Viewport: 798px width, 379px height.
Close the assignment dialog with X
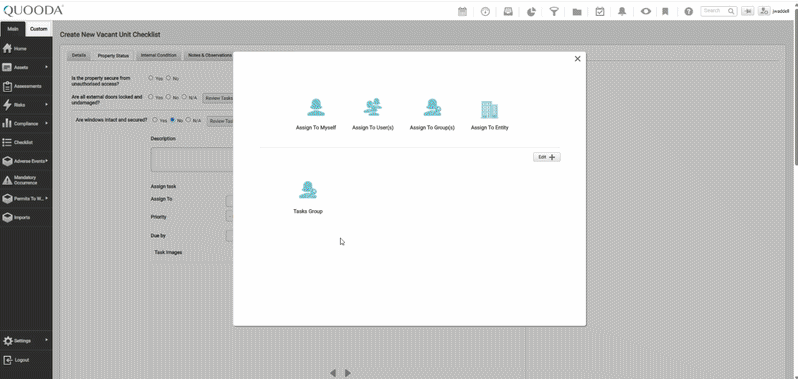[x=577, y=59]
